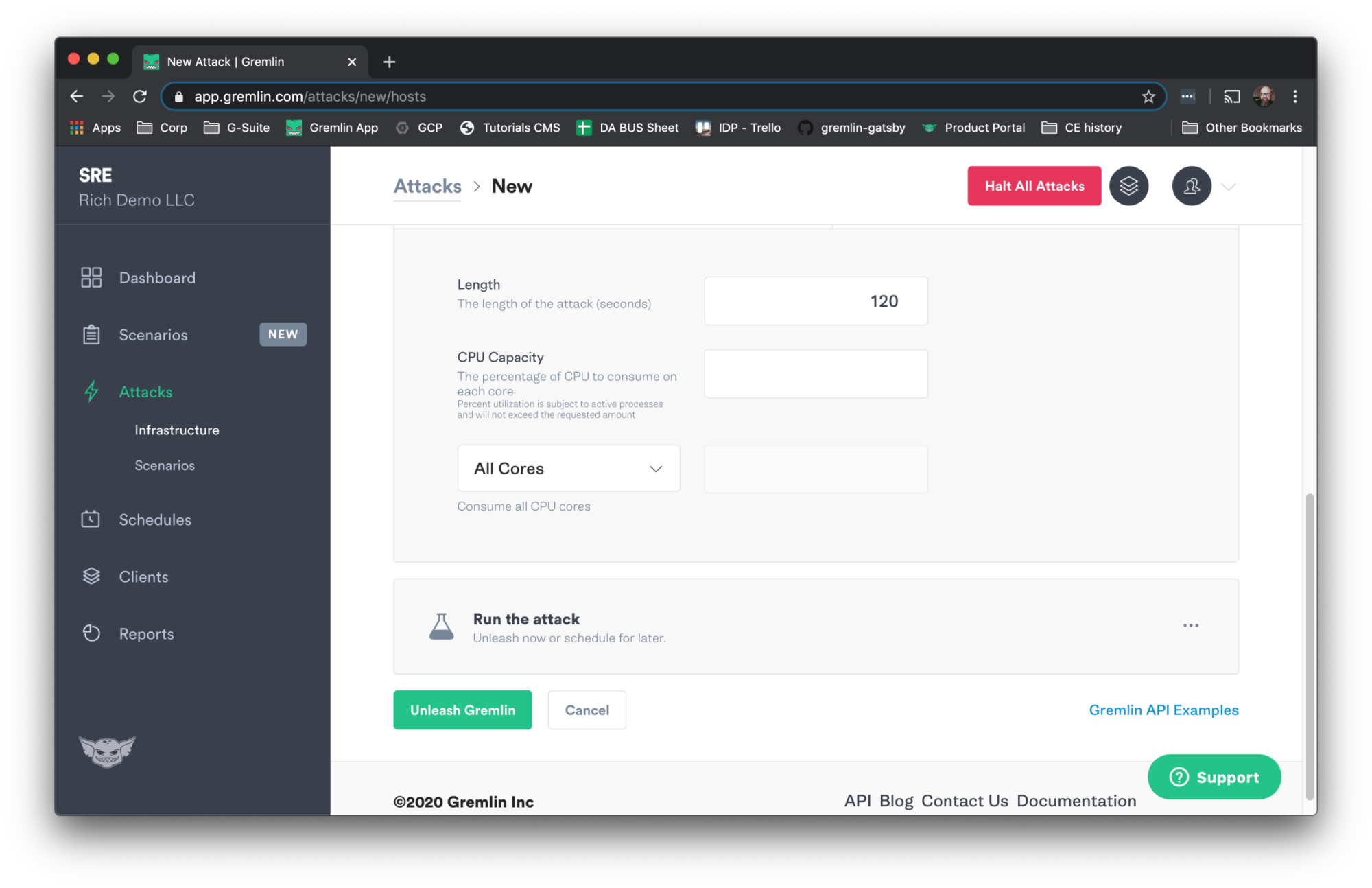Click the Unleash Gremlin button

pyautogui.click(x=462, y=710)
